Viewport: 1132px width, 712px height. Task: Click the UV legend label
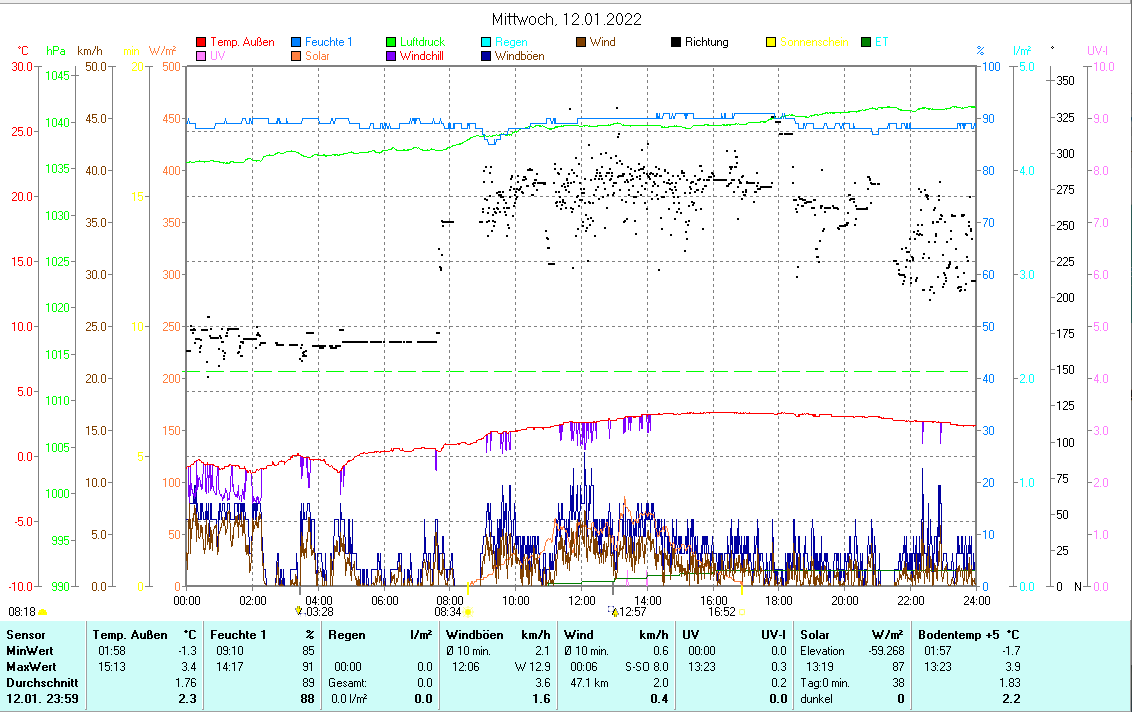pyautogui.click(x=218, y=56)
